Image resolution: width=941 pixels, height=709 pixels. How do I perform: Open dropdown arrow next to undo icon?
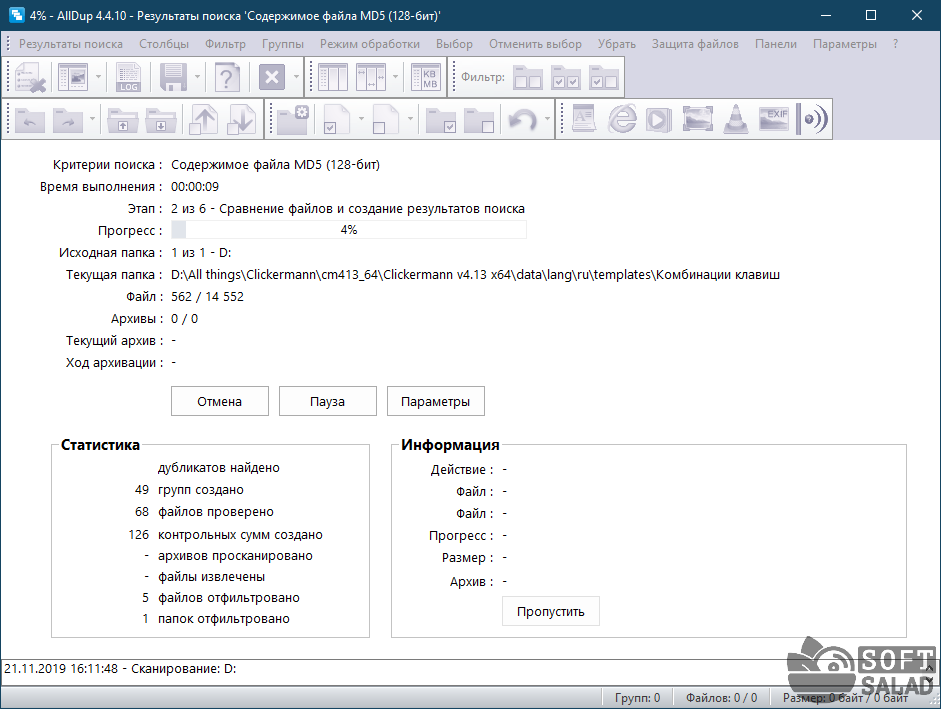pos(547,120)
